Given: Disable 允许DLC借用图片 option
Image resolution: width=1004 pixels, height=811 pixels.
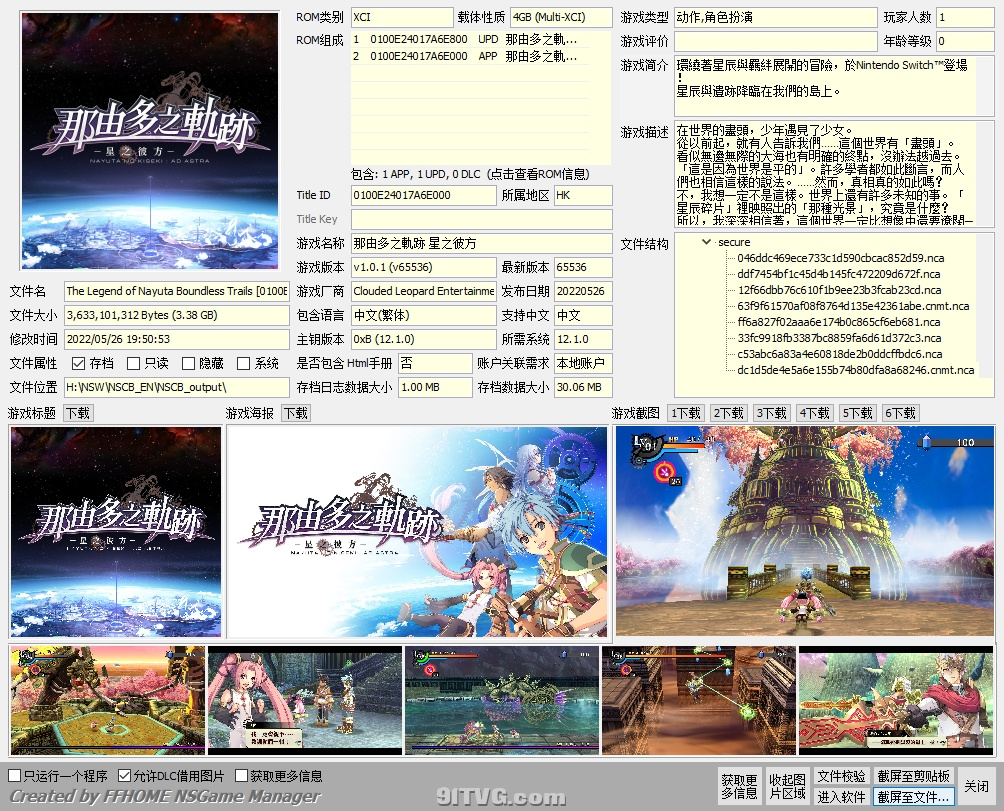Looking at the screenshot, I should (x=124, y=776).
